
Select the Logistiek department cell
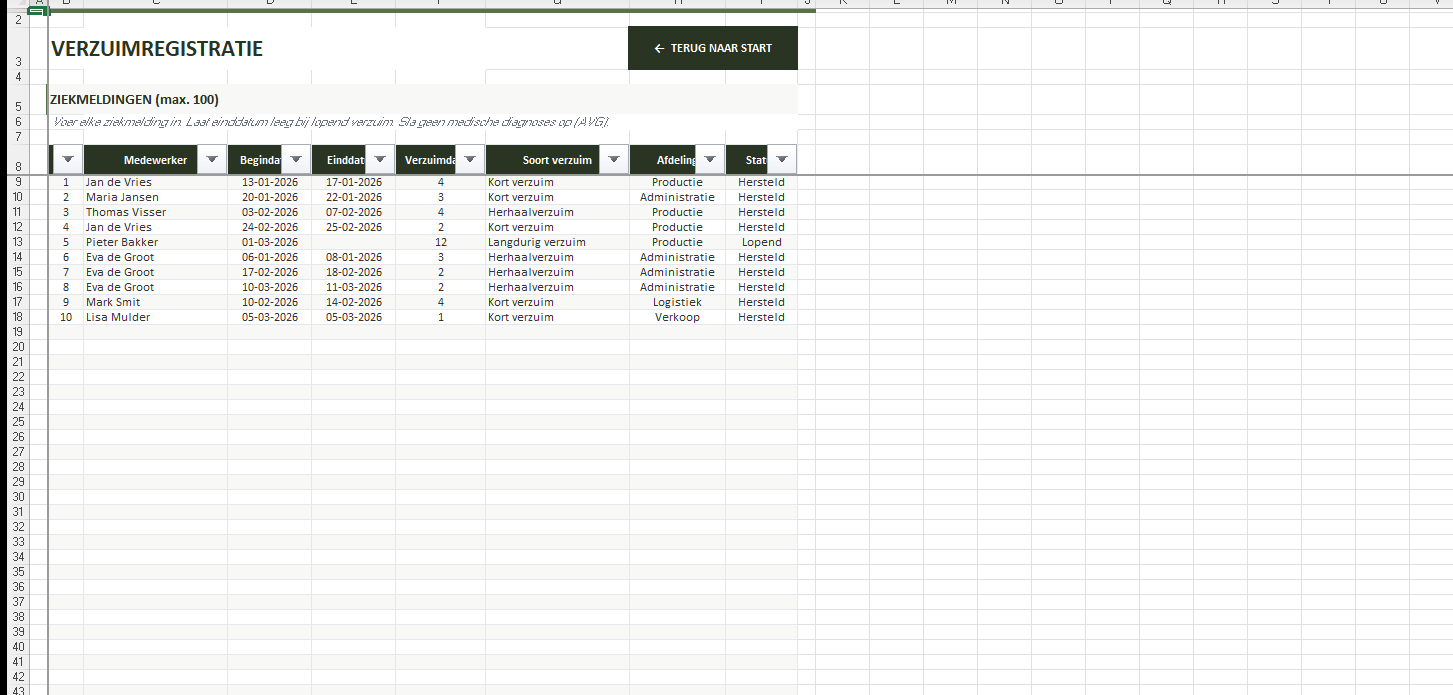(677, 302)
